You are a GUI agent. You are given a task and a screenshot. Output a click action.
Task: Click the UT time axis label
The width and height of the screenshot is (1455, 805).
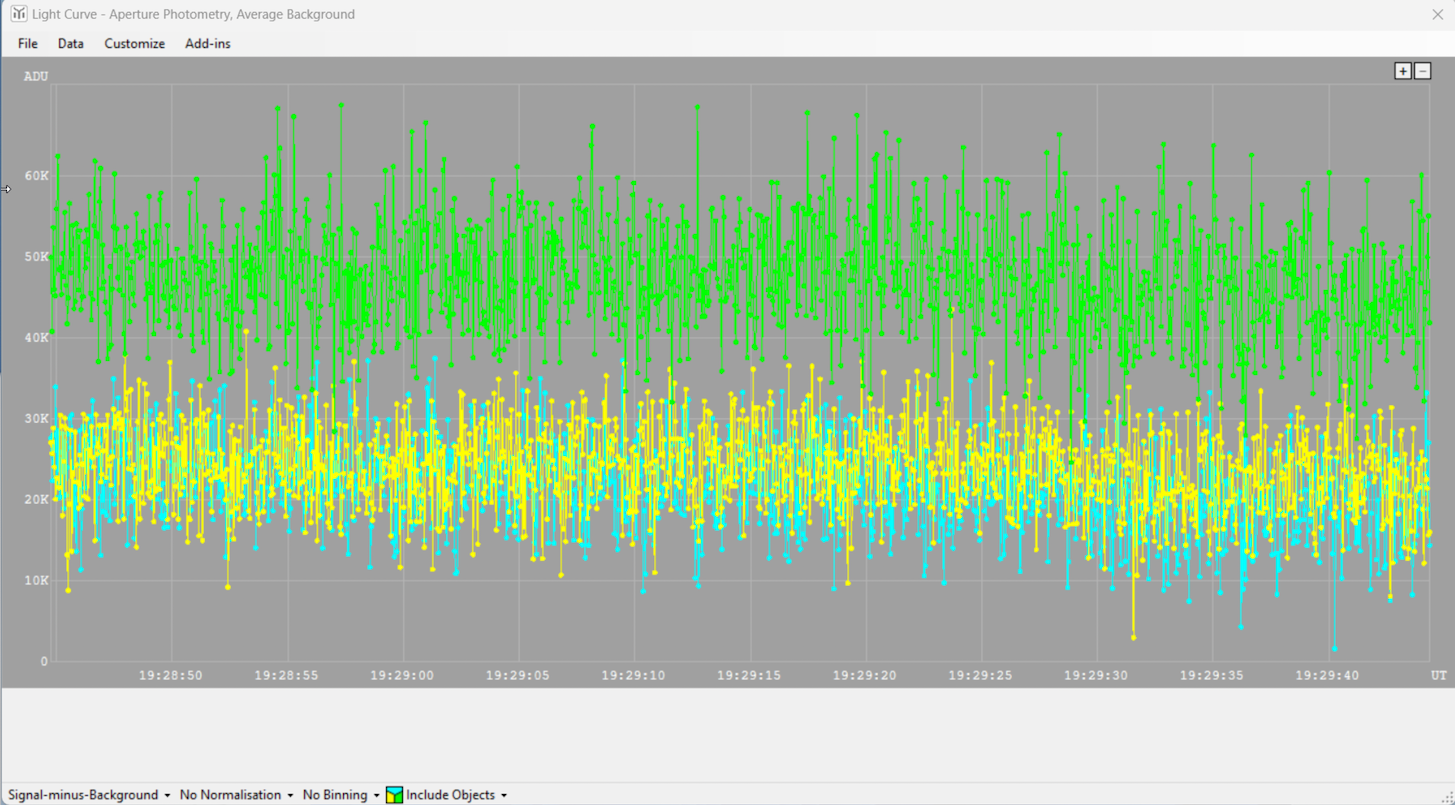1438,675
